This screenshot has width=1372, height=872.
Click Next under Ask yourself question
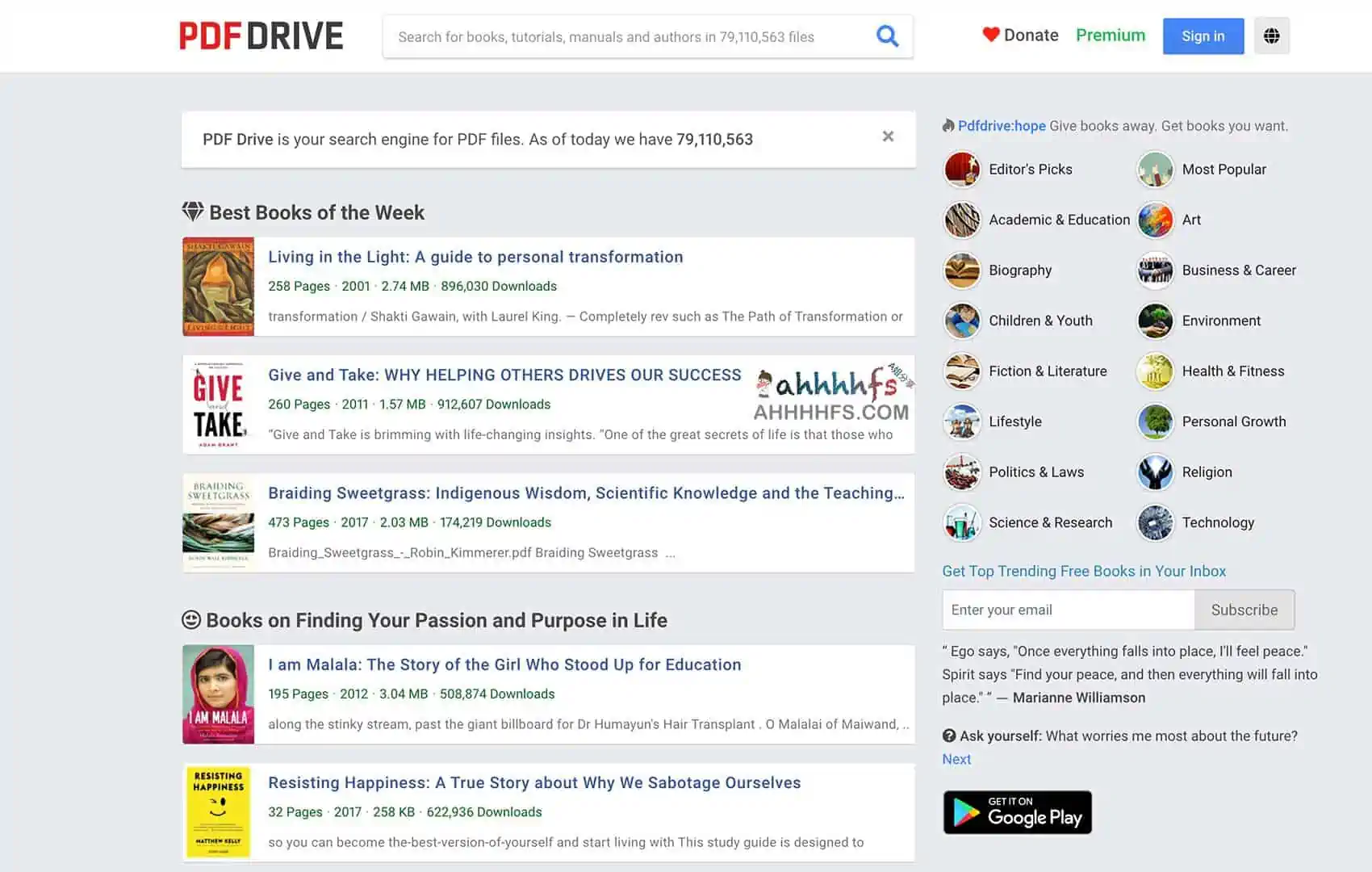click(956, 759)
